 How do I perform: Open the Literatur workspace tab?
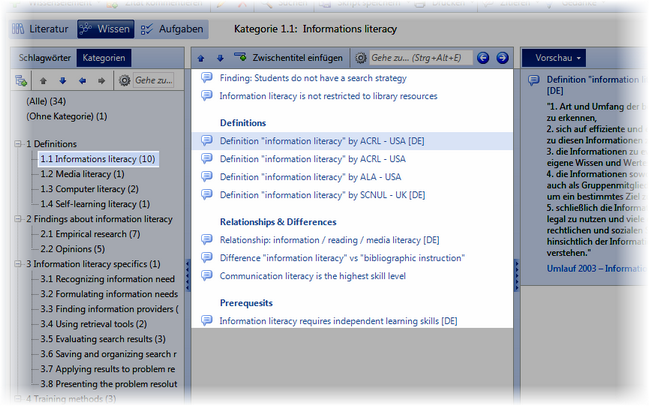point(41,29)
